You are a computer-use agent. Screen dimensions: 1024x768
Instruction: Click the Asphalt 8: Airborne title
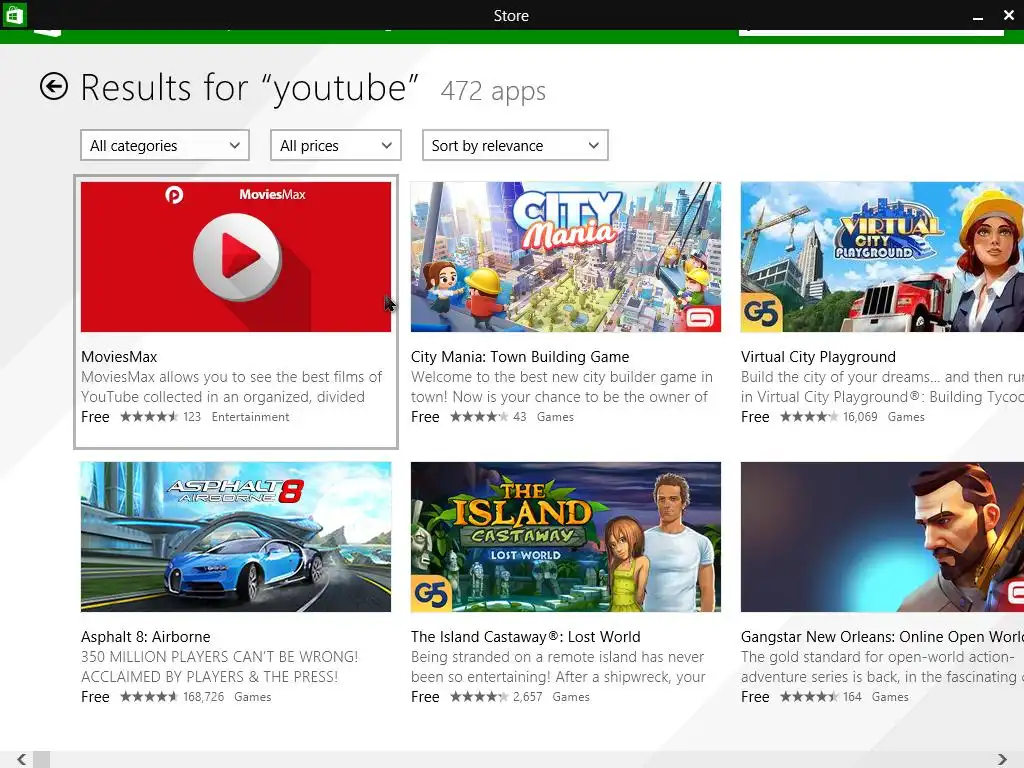[x=146, y=637]
